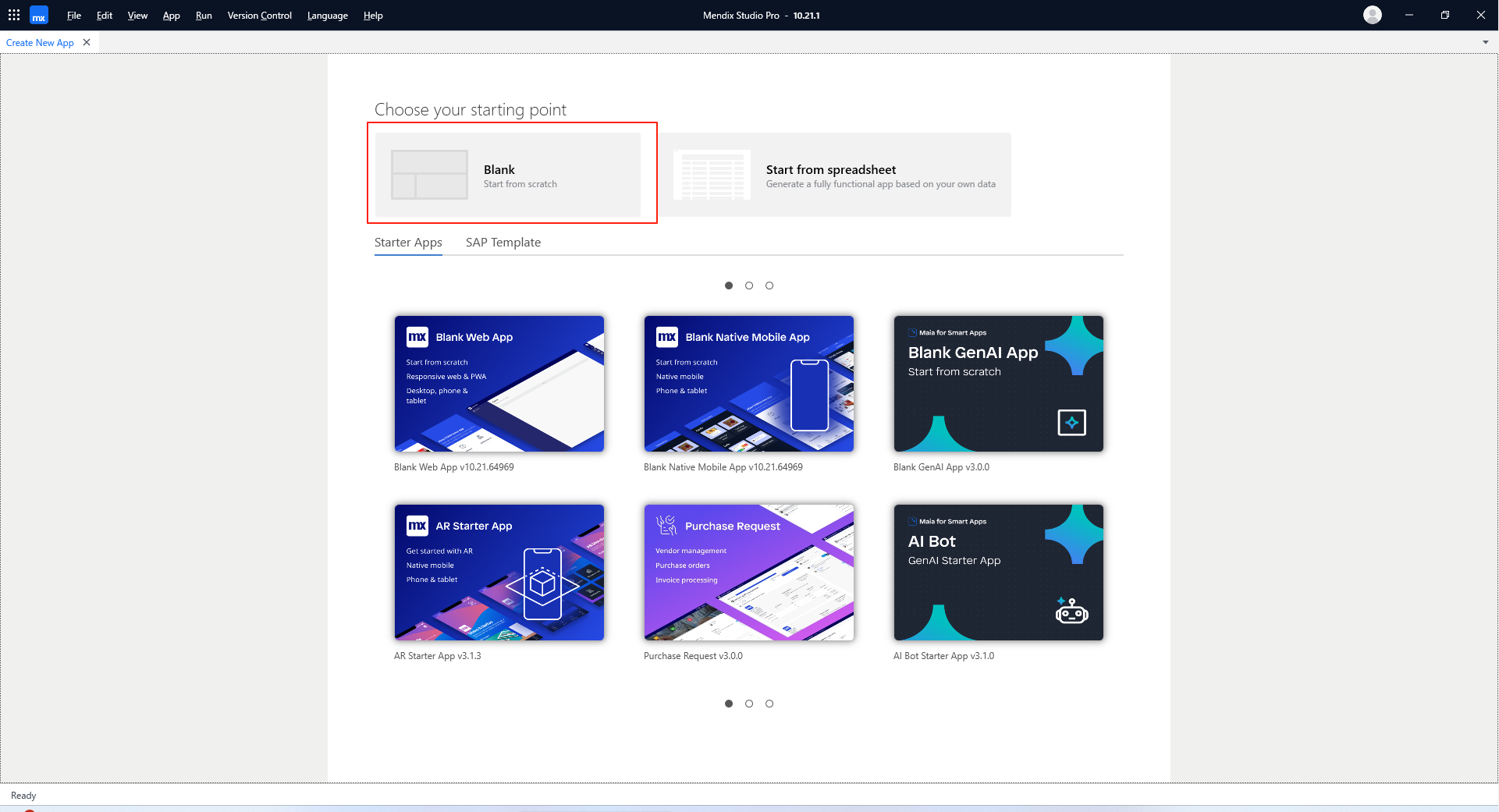Pick the AI Bot GenAI Starter thumbnail
This screenshot has width=1499, height=812.
click(999, 573)
